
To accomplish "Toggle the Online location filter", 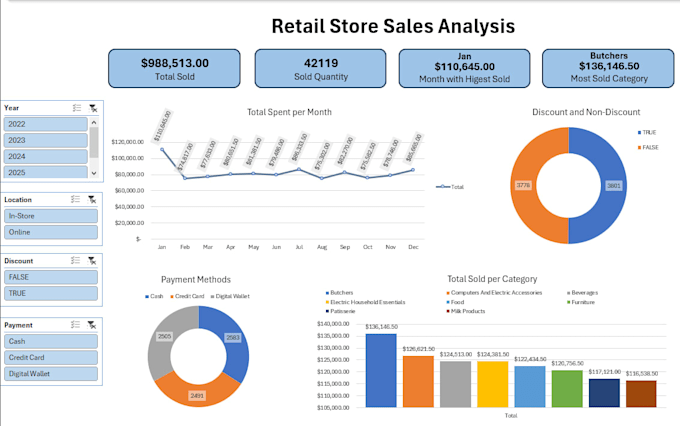I will coord(51,232).
